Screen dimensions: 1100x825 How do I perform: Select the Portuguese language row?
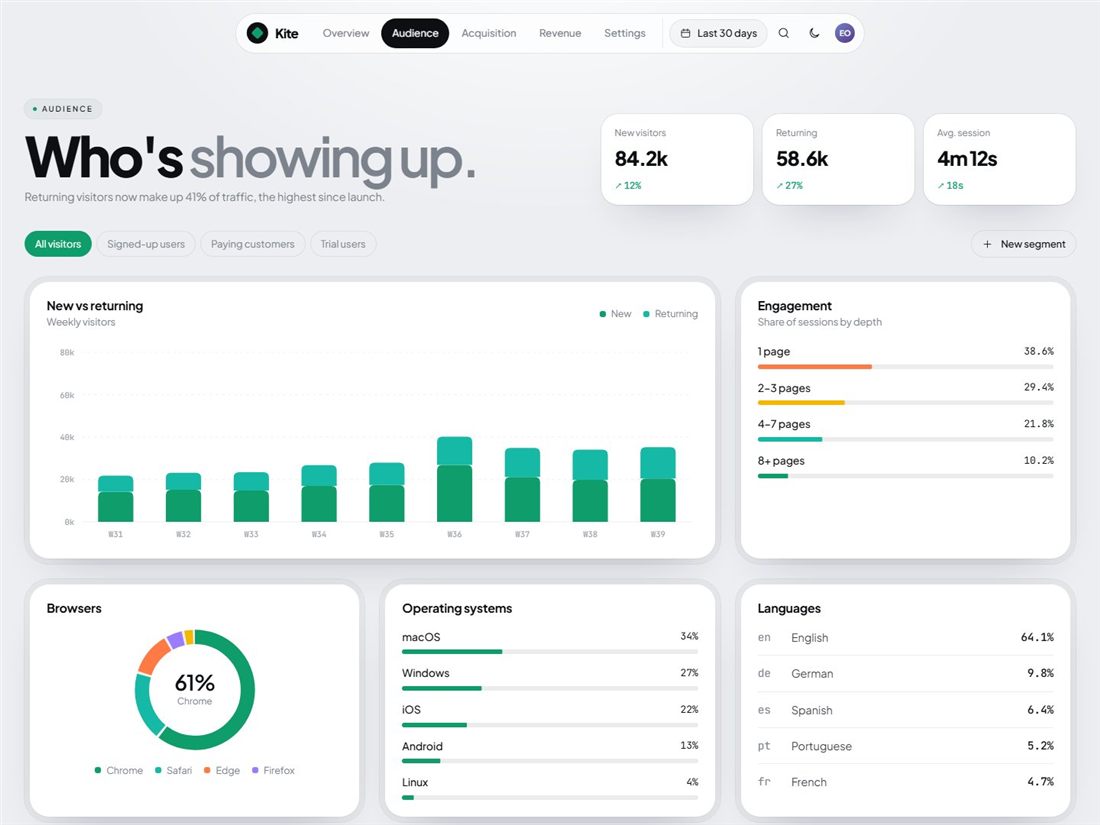click(906, 746)
